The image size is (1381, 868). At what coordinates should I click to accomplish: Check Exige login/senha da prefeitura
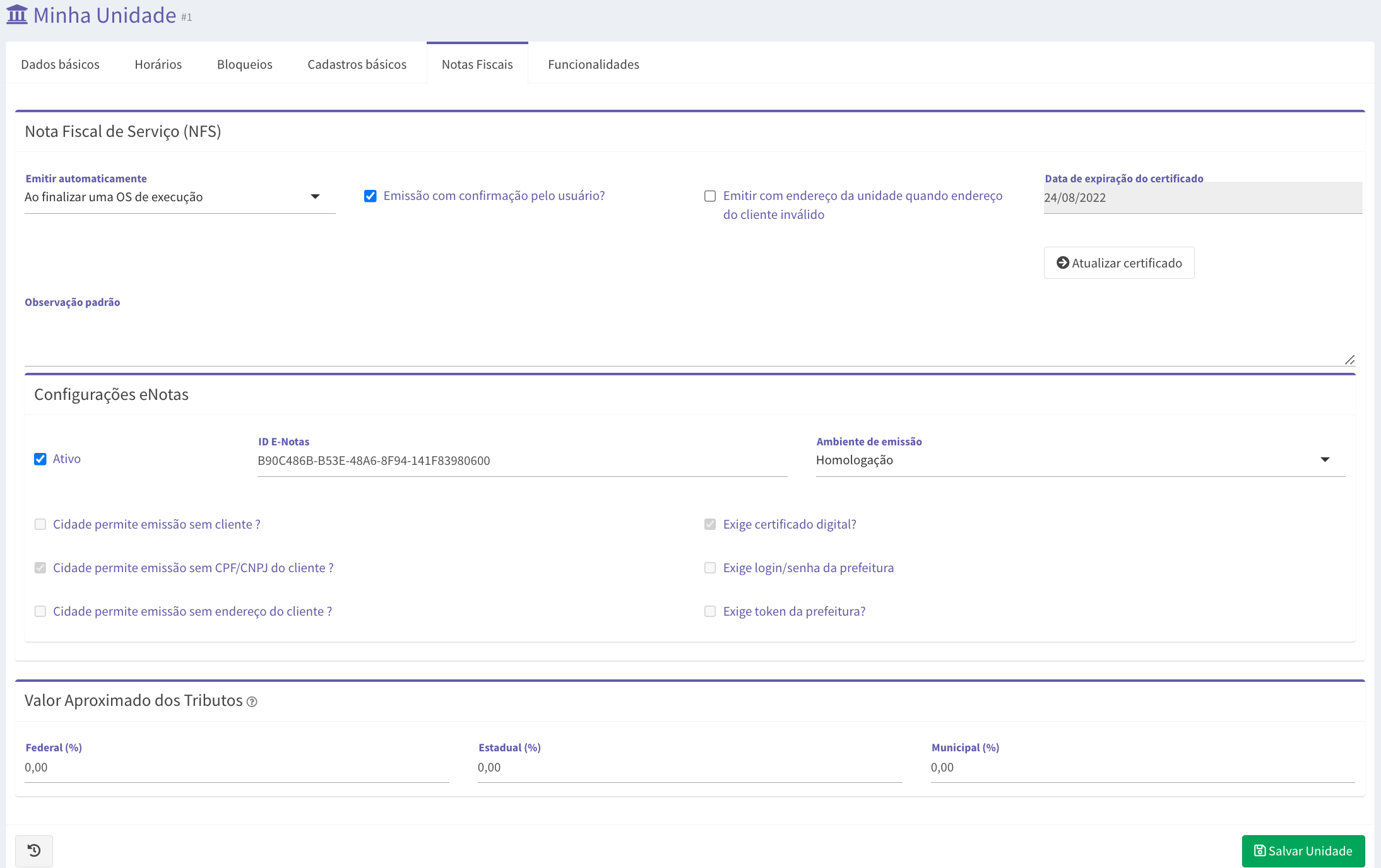click(x=710, y=568)
